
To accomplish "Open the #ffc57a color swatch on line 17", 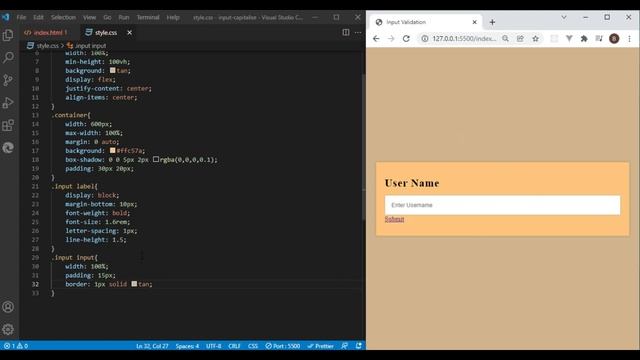I will click(x=113, y=150).
